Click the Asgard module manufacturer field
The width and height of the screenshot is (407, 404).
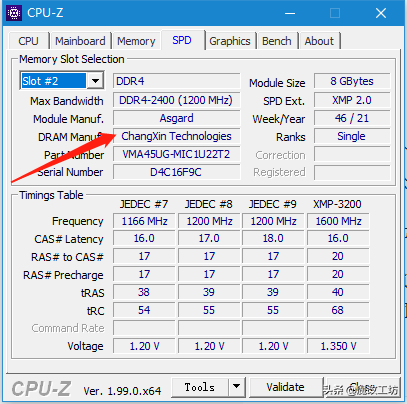(x=176, y=118)
